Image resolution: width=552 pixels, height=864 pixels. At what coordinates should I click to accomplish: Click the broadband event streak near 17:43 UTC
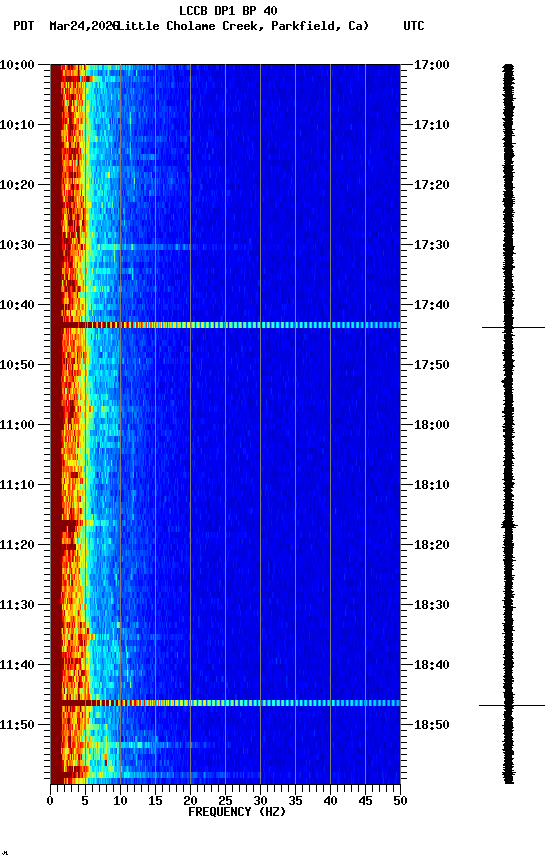pos(225,326)
